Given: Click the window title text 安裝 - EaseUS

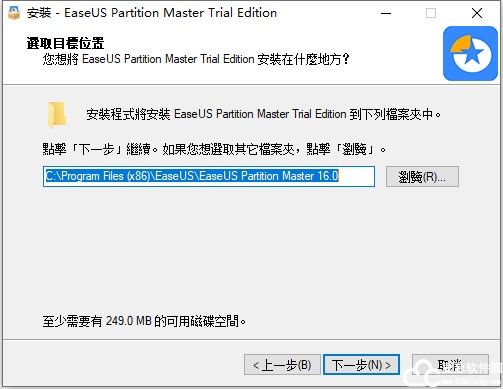Looking at the screenshot, I should click(152, 13).
